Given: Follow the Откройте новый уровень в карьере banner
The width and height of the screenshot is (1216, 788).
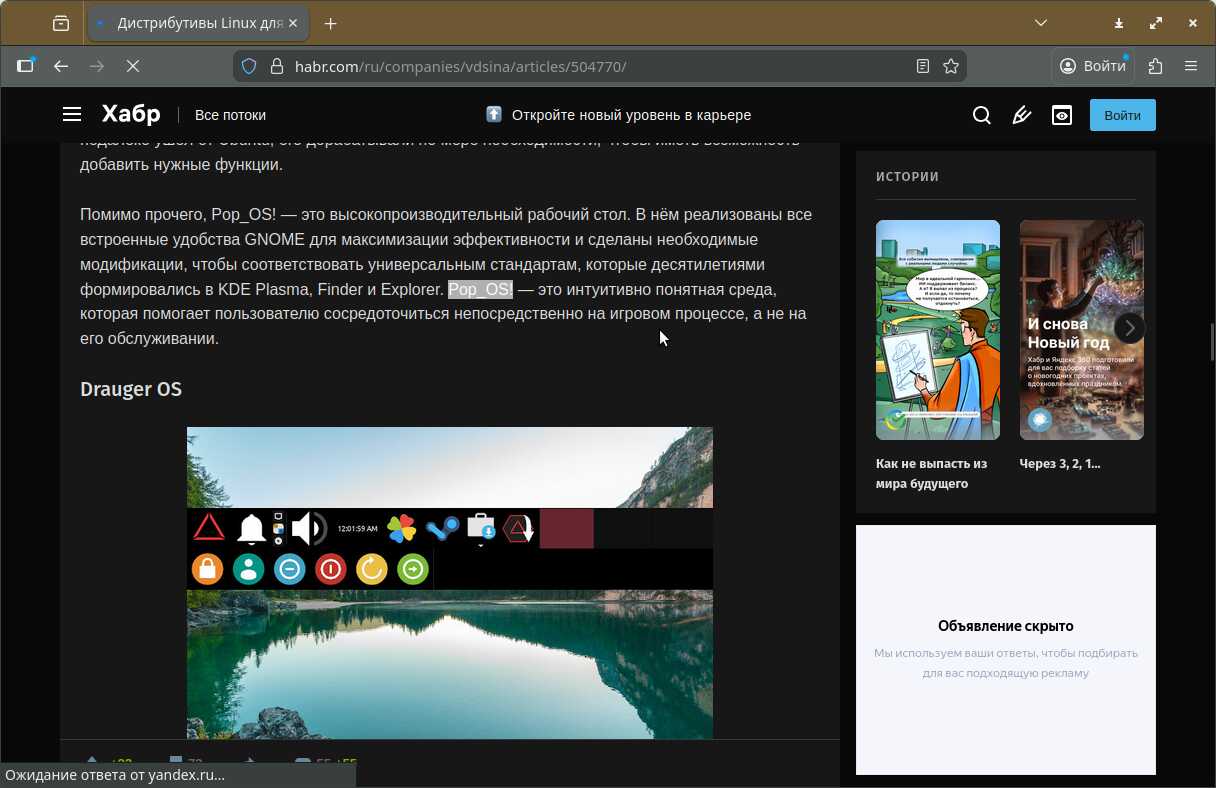Looking at the screenshot, I should (618, 115).
